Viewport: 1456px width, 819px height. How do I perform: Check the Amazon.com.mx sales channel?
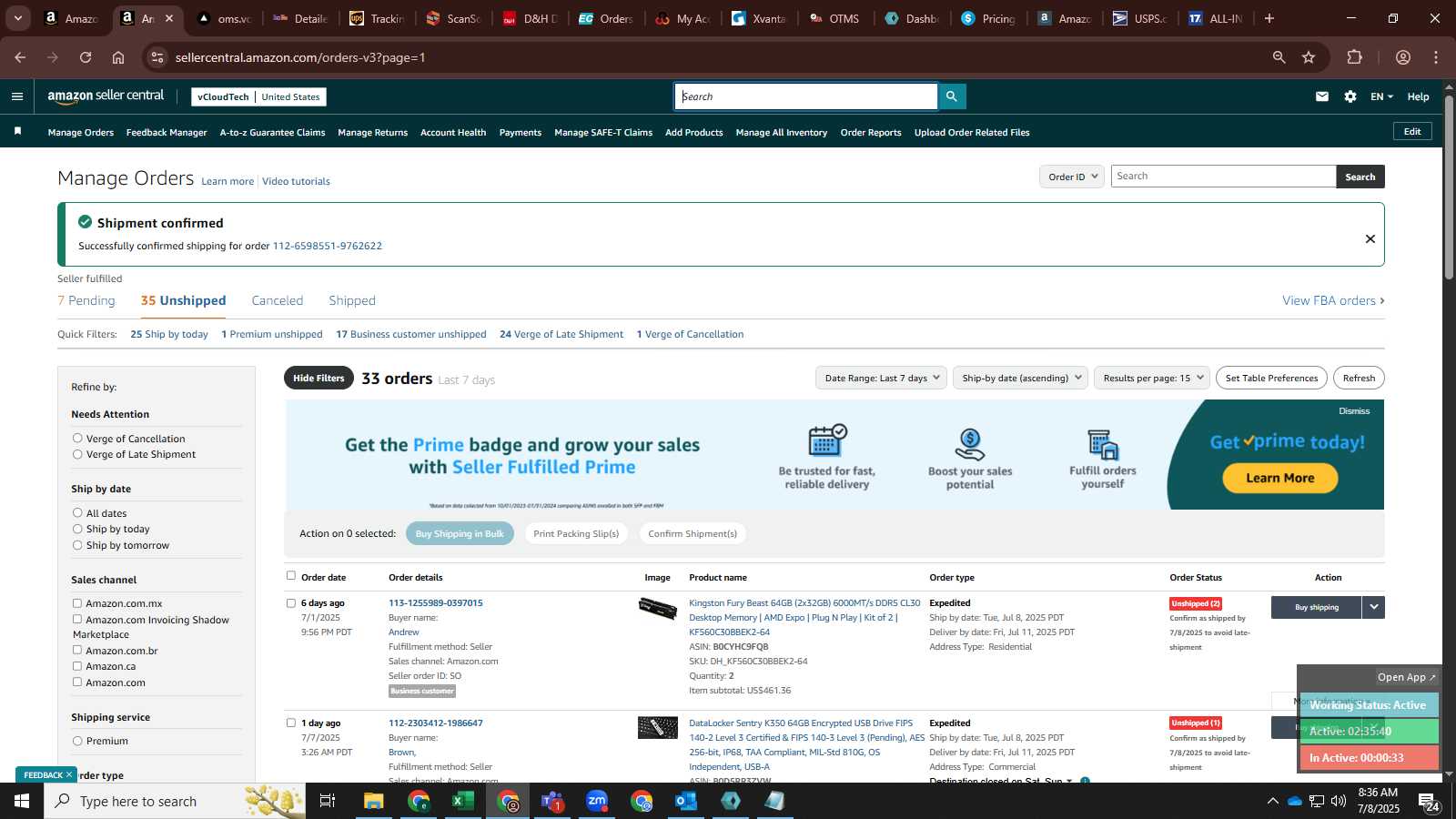(x=77, y=602)
